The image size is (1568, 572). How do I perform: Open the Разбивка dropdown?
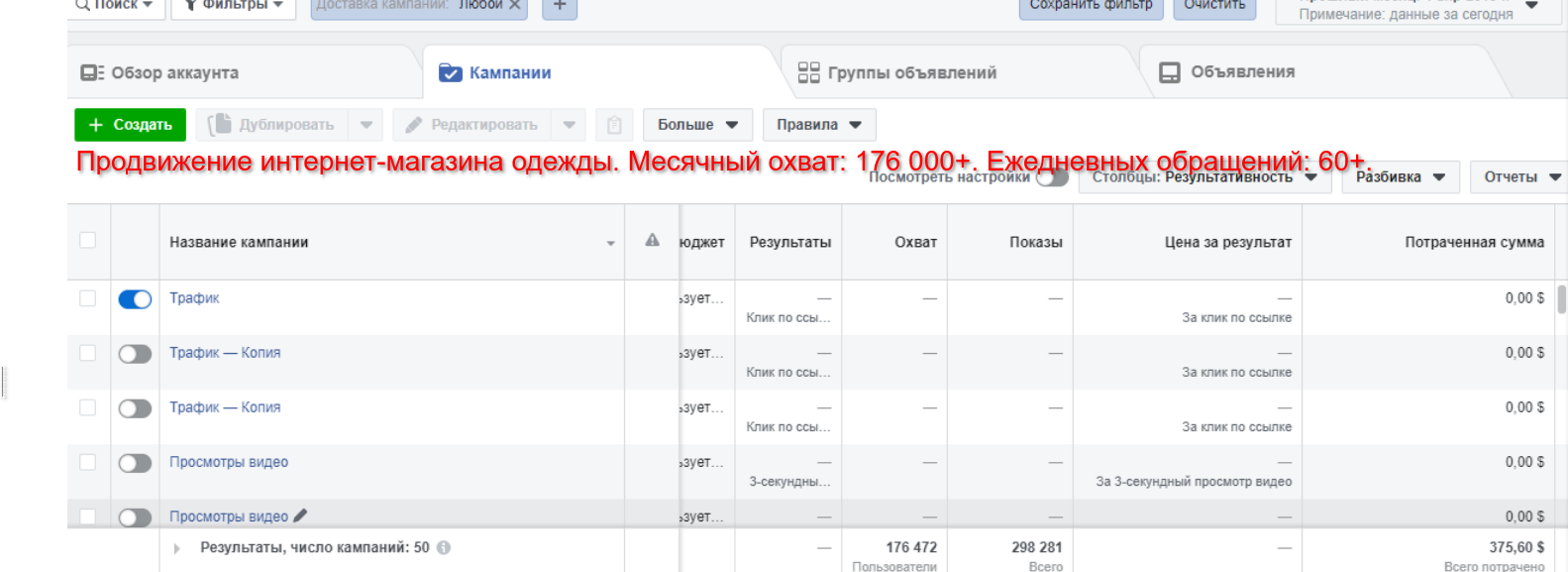pos(1401,177)
